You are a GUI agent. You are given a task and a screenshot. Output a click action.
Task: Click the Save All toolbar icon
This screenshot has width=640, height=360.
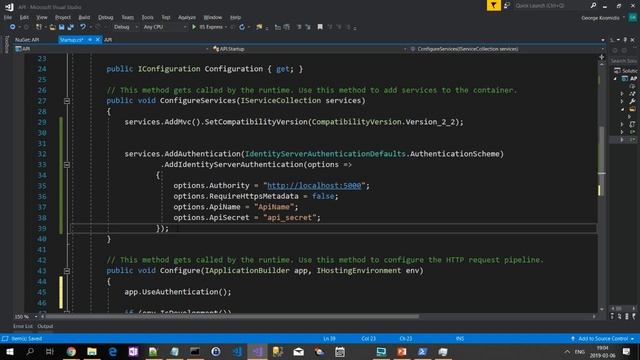(x=70, y=27)
